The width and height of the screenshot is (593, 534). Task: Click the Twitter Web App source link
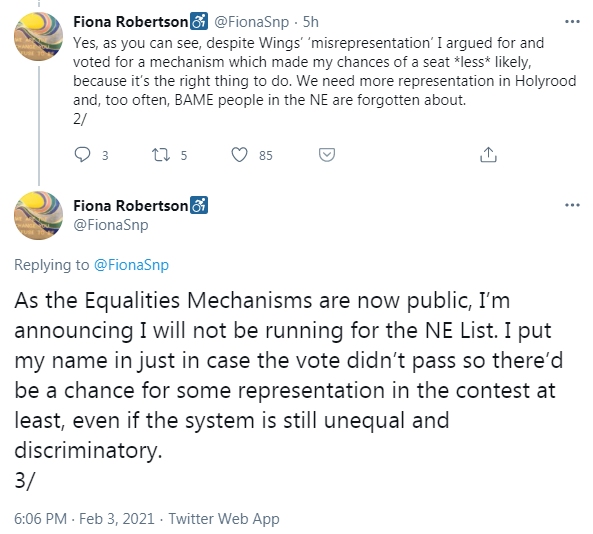224,518
